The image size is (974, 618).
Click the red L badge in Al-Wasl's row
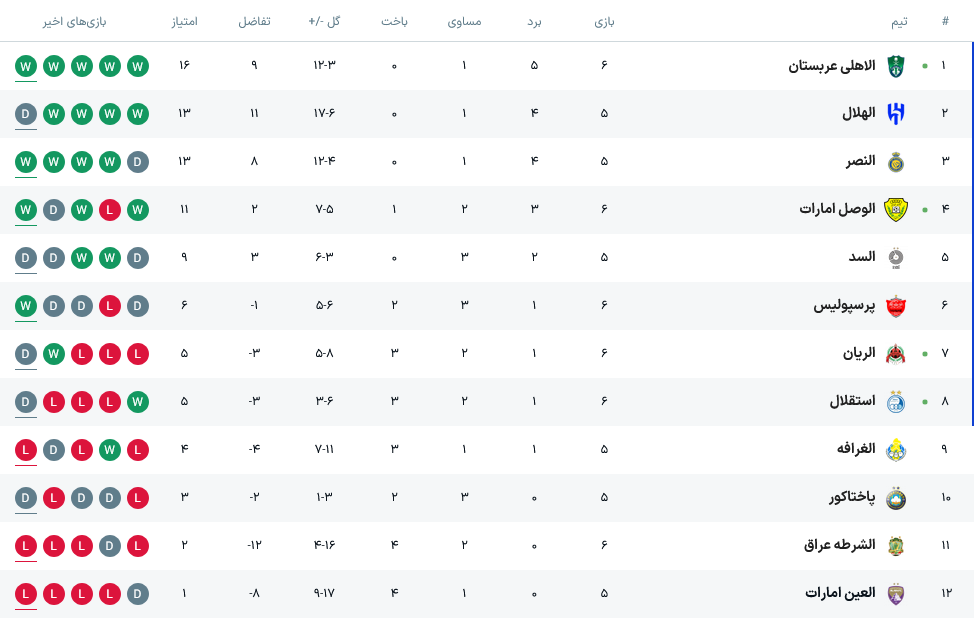[110, 210]
